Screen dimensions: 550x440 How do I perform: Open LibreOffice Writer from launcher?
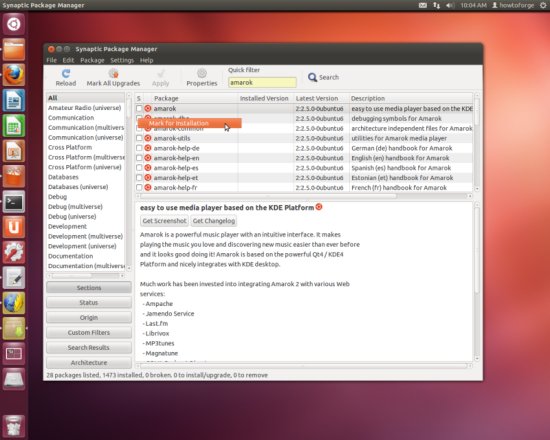[14, 100]
